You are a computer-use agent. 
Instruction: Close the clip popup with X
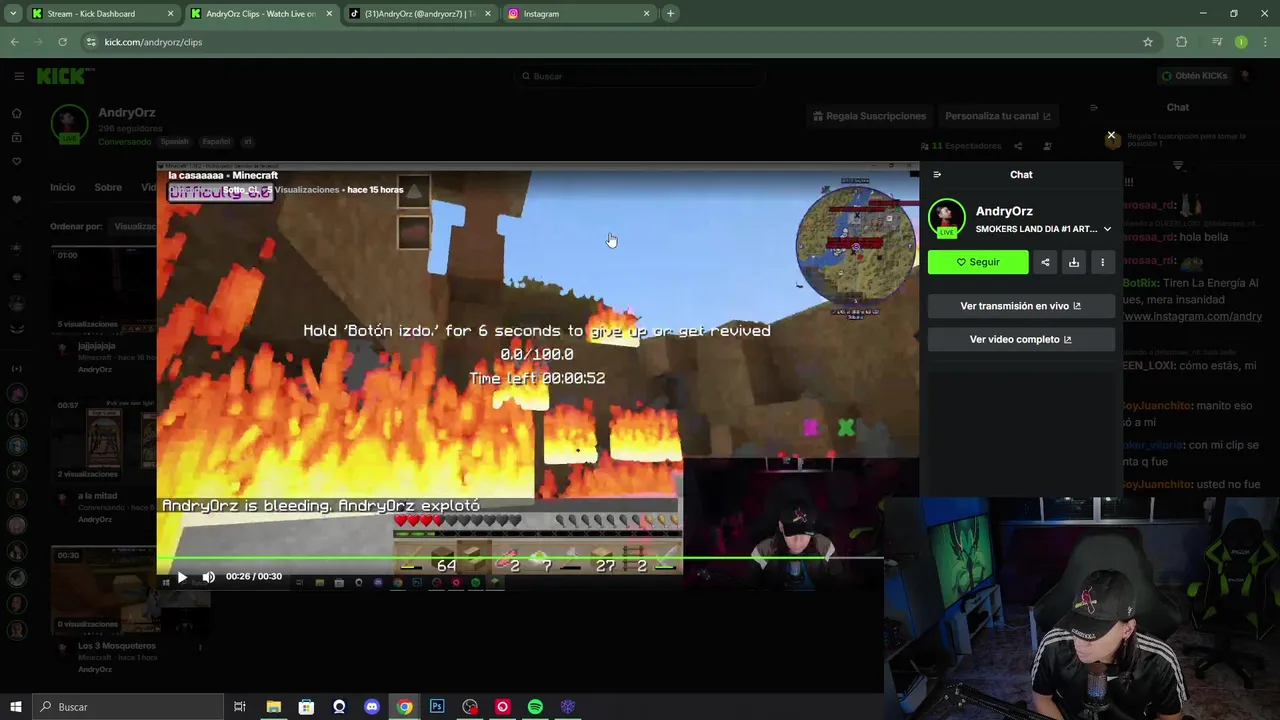click(x=1111, y=135)
